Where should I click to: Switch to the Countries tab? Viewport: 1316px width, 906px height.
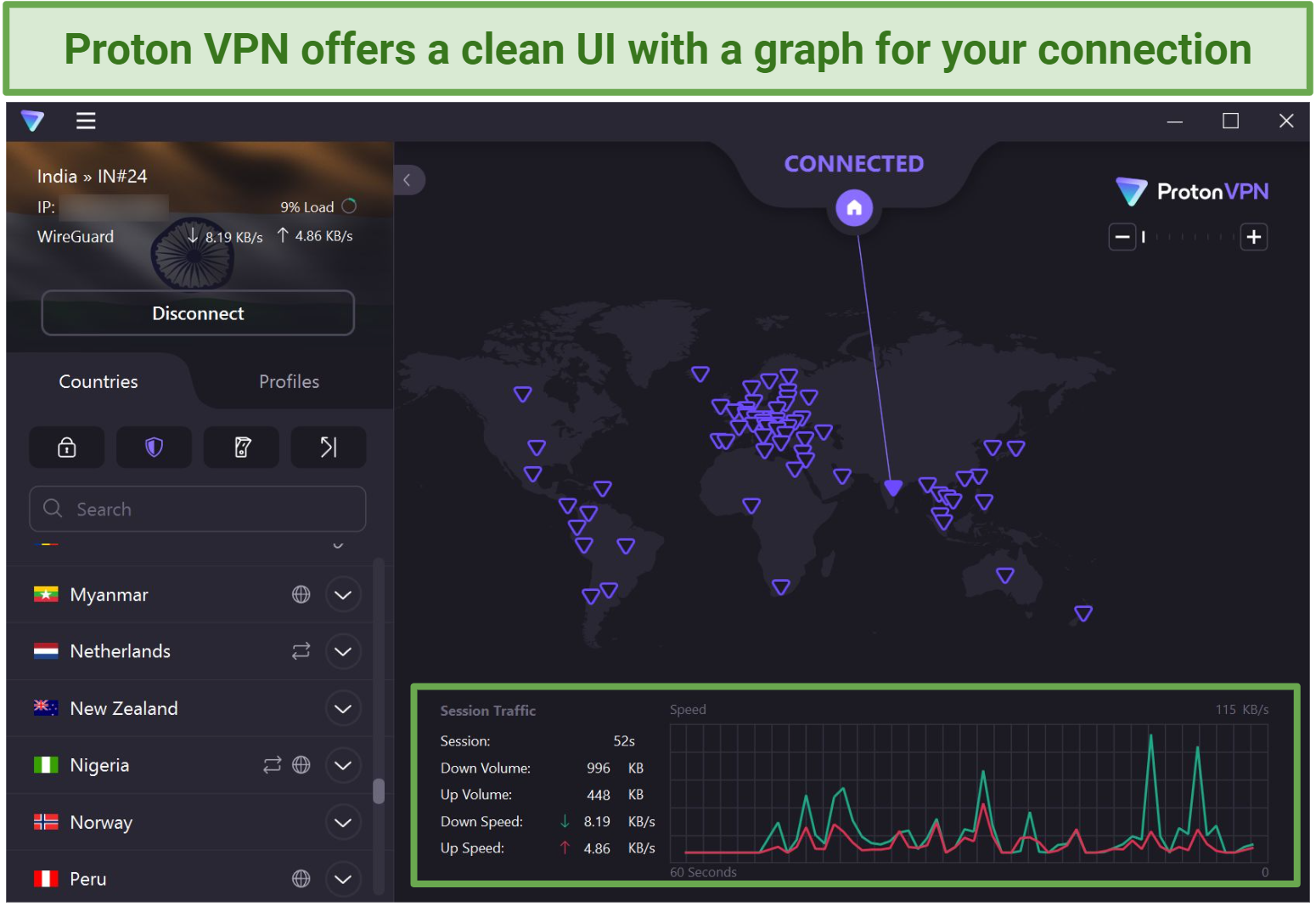98,382
